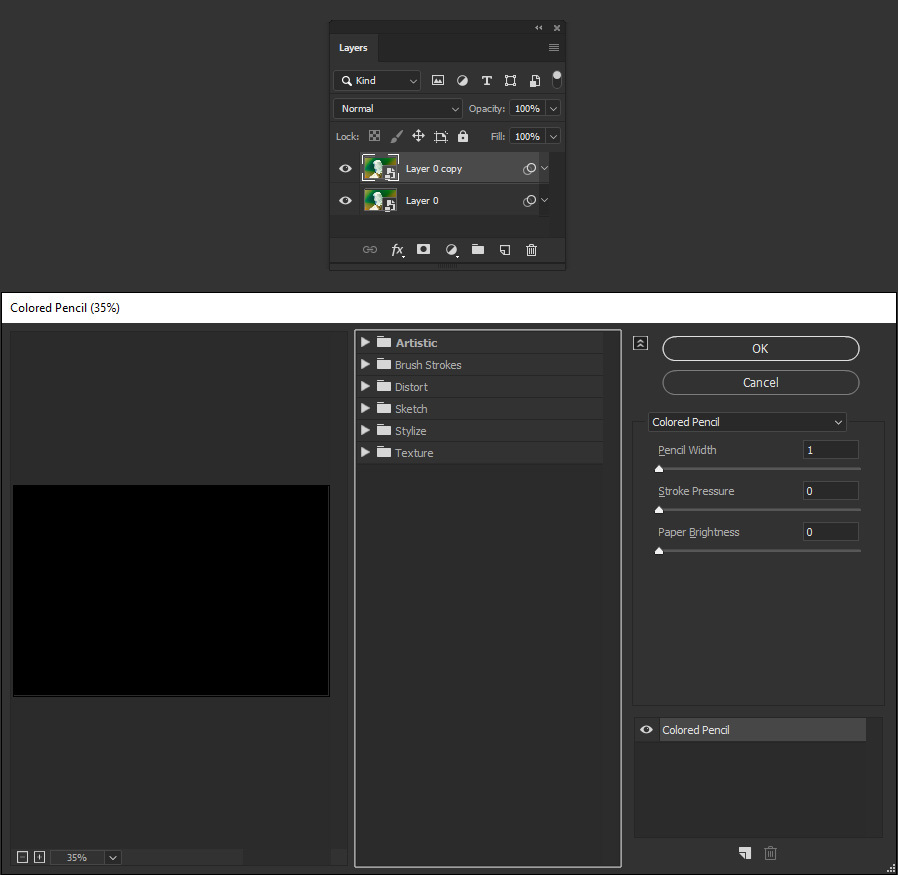Delete layer with the Layers trash icon
Screen dimensions: 898x875
531,250
